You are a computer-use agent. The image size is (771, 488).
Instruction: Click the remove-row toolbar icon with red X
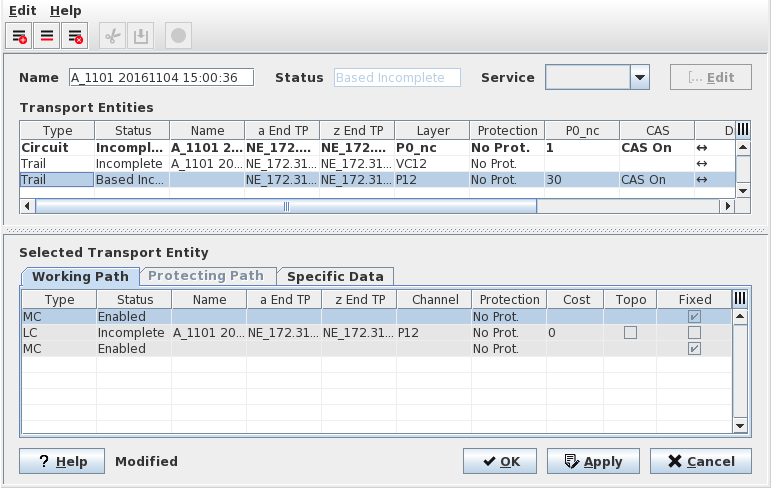click(74, 36)
